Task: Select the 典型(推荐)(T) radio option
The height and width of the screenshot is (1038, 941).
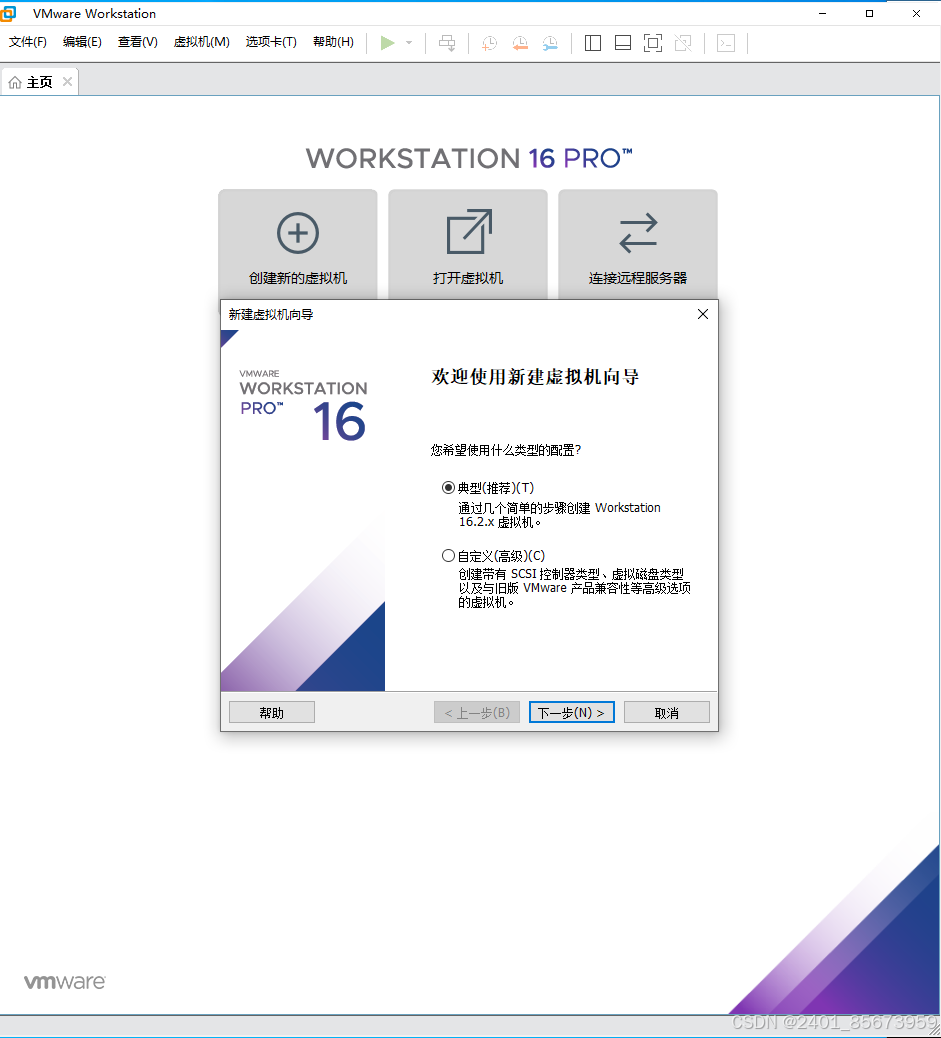Action: point(448,488)
